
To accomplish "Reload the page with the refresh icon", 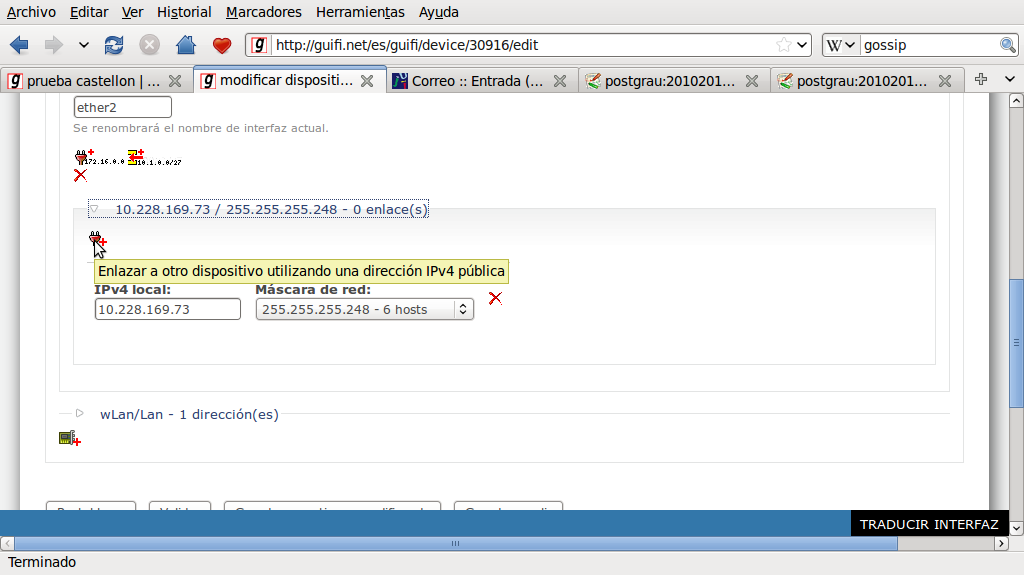I will [114, 45].
